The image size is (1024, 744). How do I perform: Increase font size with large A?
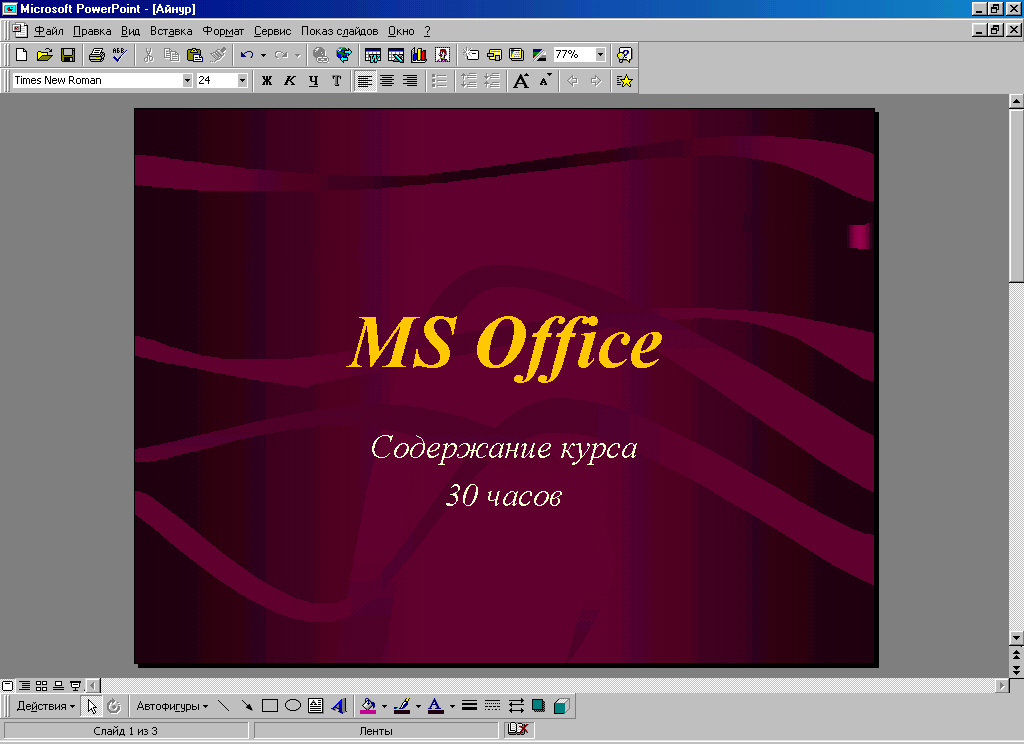click(x=521, y=80)
